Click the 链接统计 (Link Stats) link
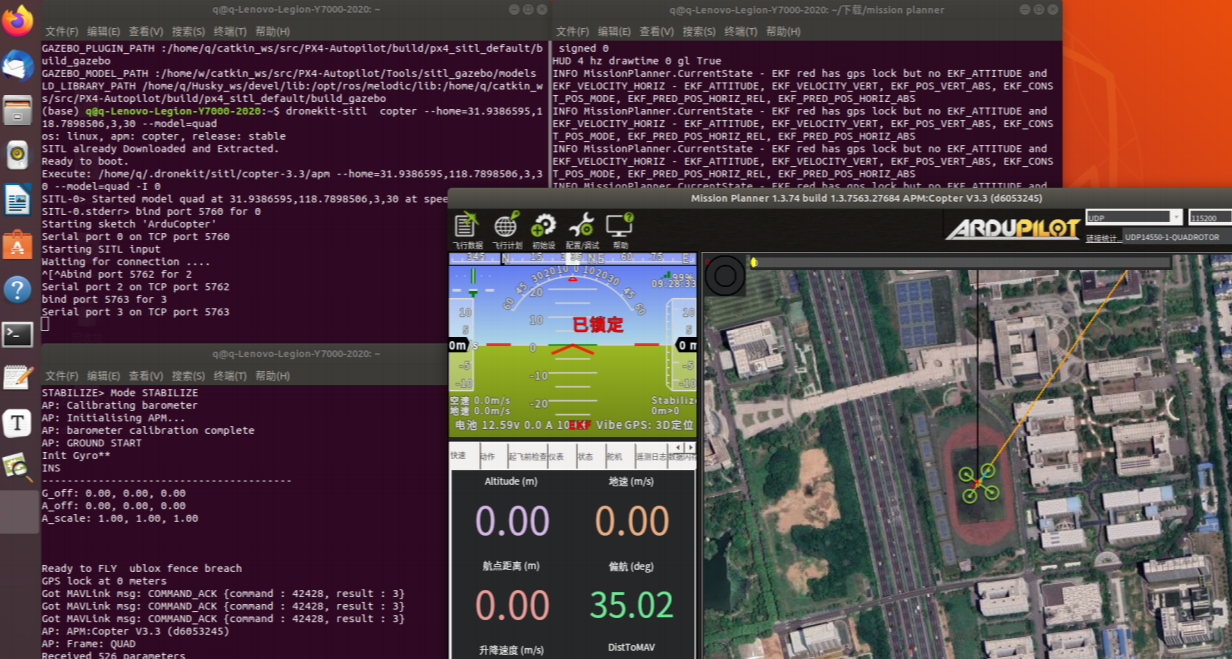Viewport: 1232px width, 659px height. (x=1103, y=238)
